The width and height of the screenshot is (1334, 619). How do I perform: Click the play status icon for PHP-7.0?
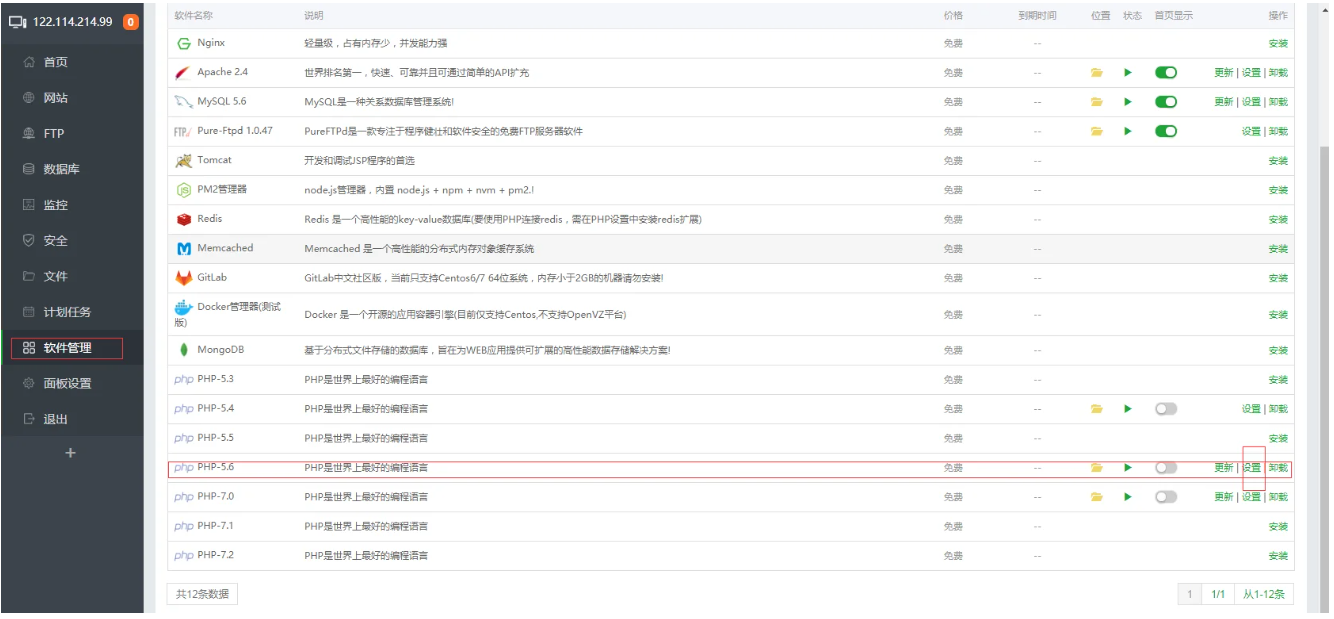(1128, 497)
